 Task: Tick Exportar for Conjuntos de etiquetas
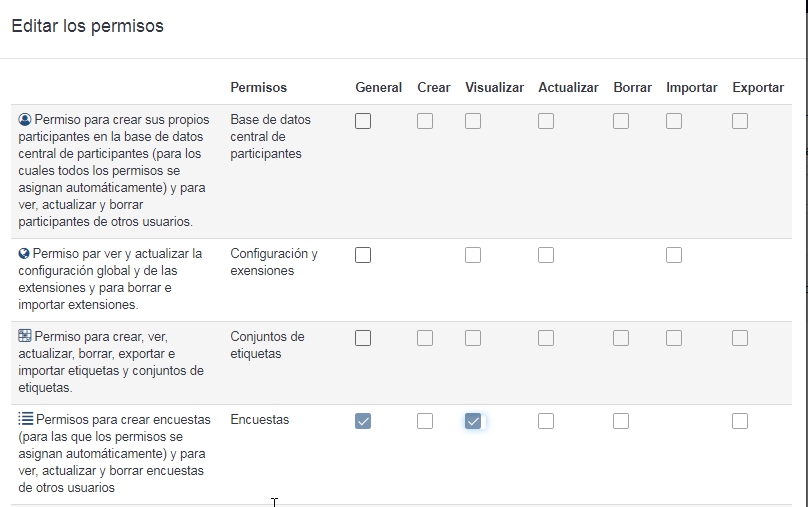pyautogui.click(x=740, y=338)
